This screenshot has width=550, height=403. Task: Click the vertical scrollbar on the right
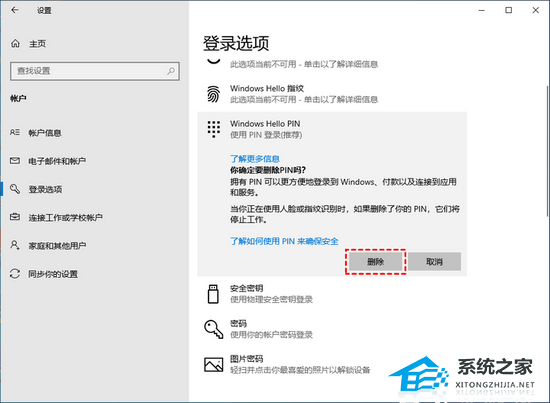[x=548, y=151]
